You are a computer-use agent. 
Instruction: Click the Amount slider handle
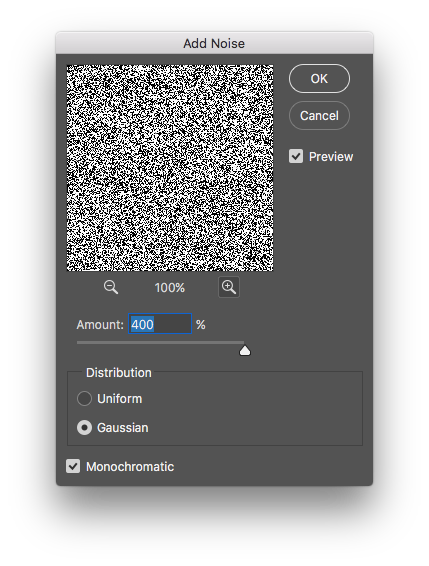tap(245, 351)
